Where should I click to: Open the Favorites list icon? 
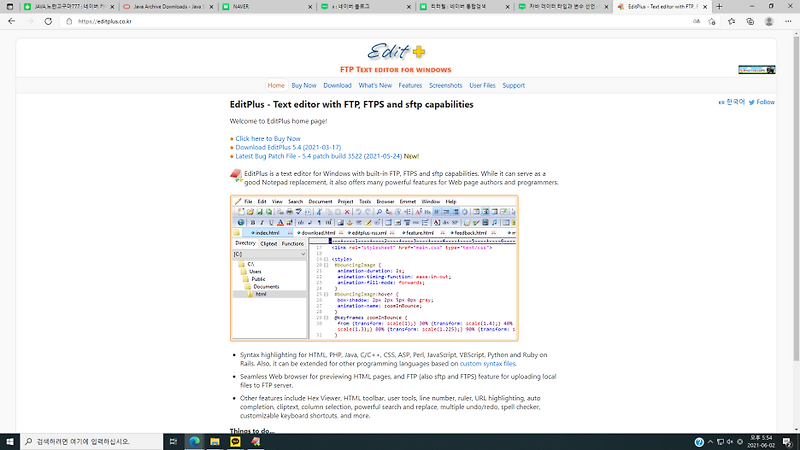732,21
